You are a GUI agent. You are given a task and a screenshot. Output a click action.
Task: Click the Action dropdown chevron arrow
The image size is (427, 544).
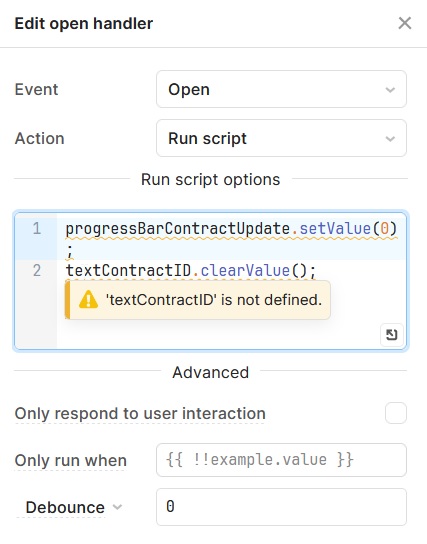coord(390,139)
